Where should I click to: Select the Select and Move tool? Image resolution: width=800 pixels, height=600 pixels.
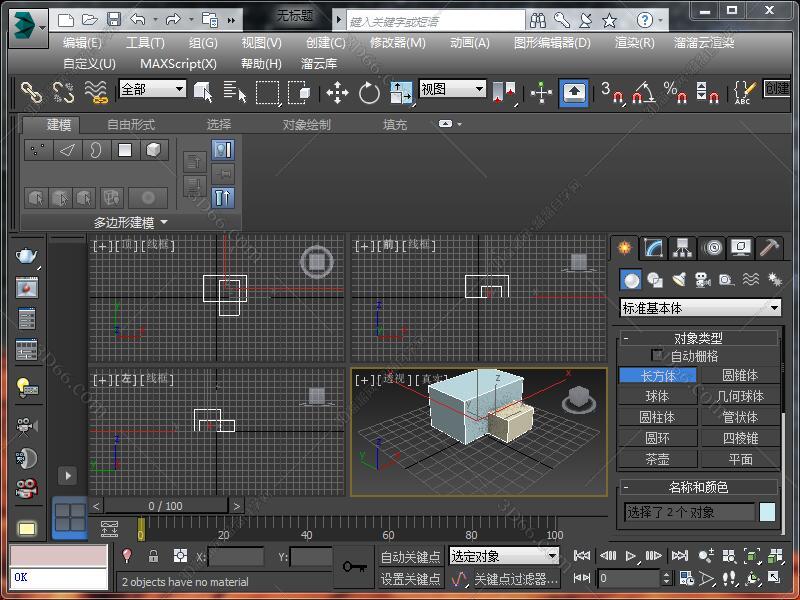click(337, 93)
